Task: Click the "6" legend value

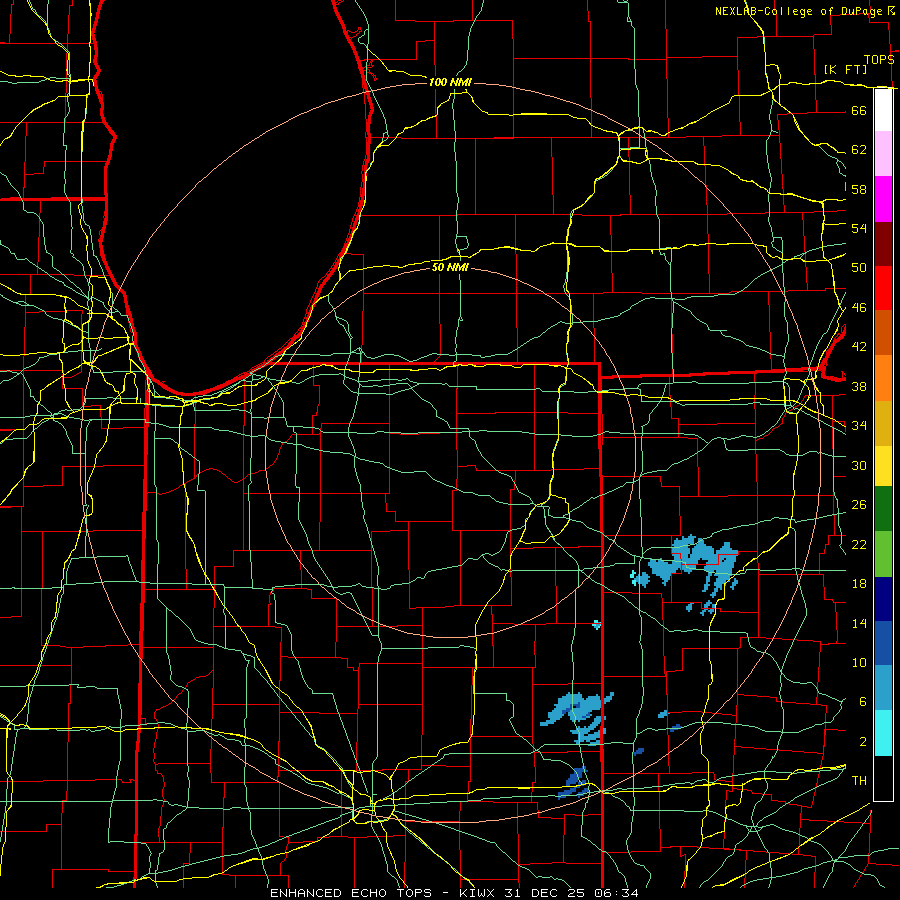Action: 863,702
